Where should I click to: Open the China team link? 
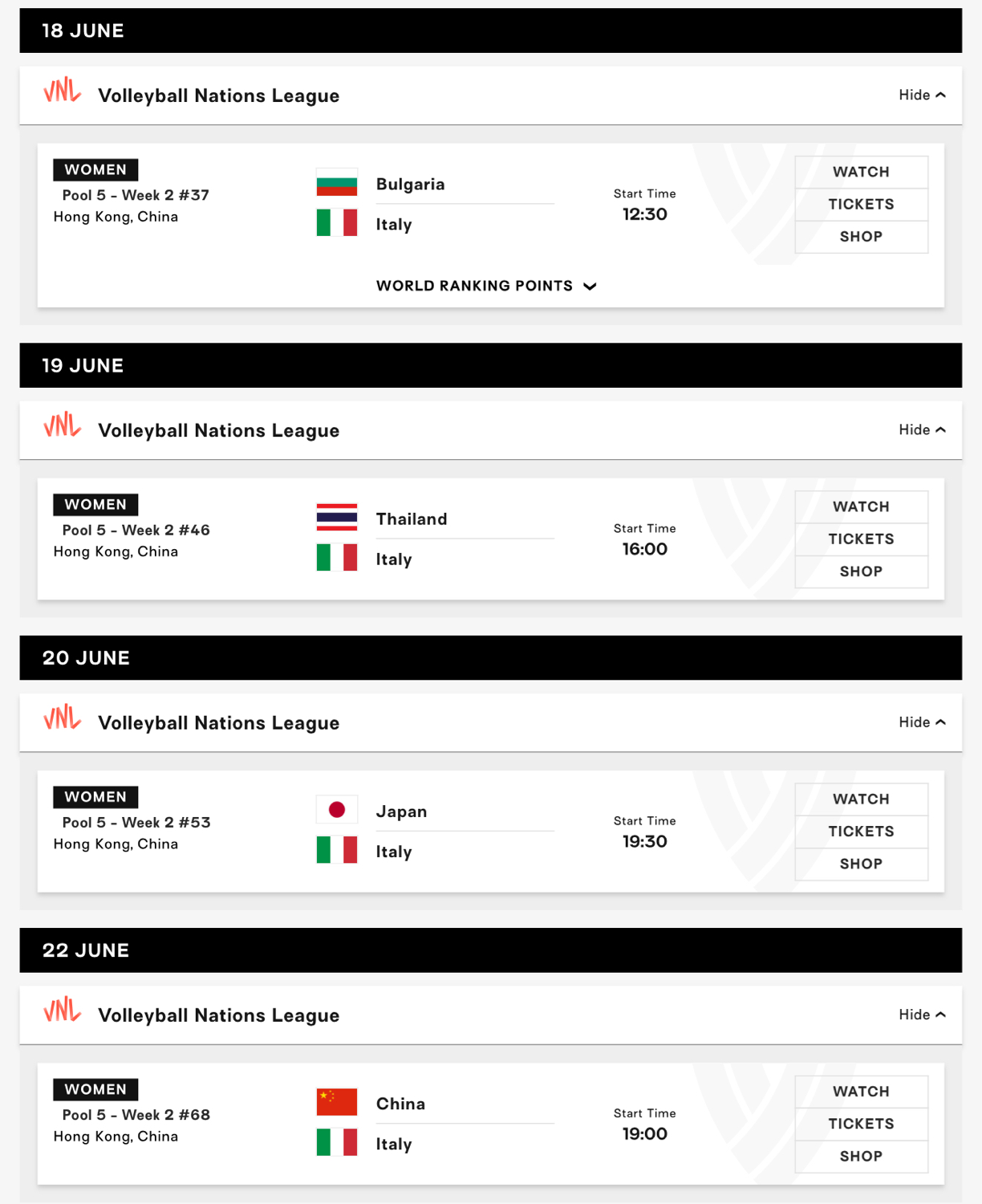pyautogui.click(x=400, y=1104)
